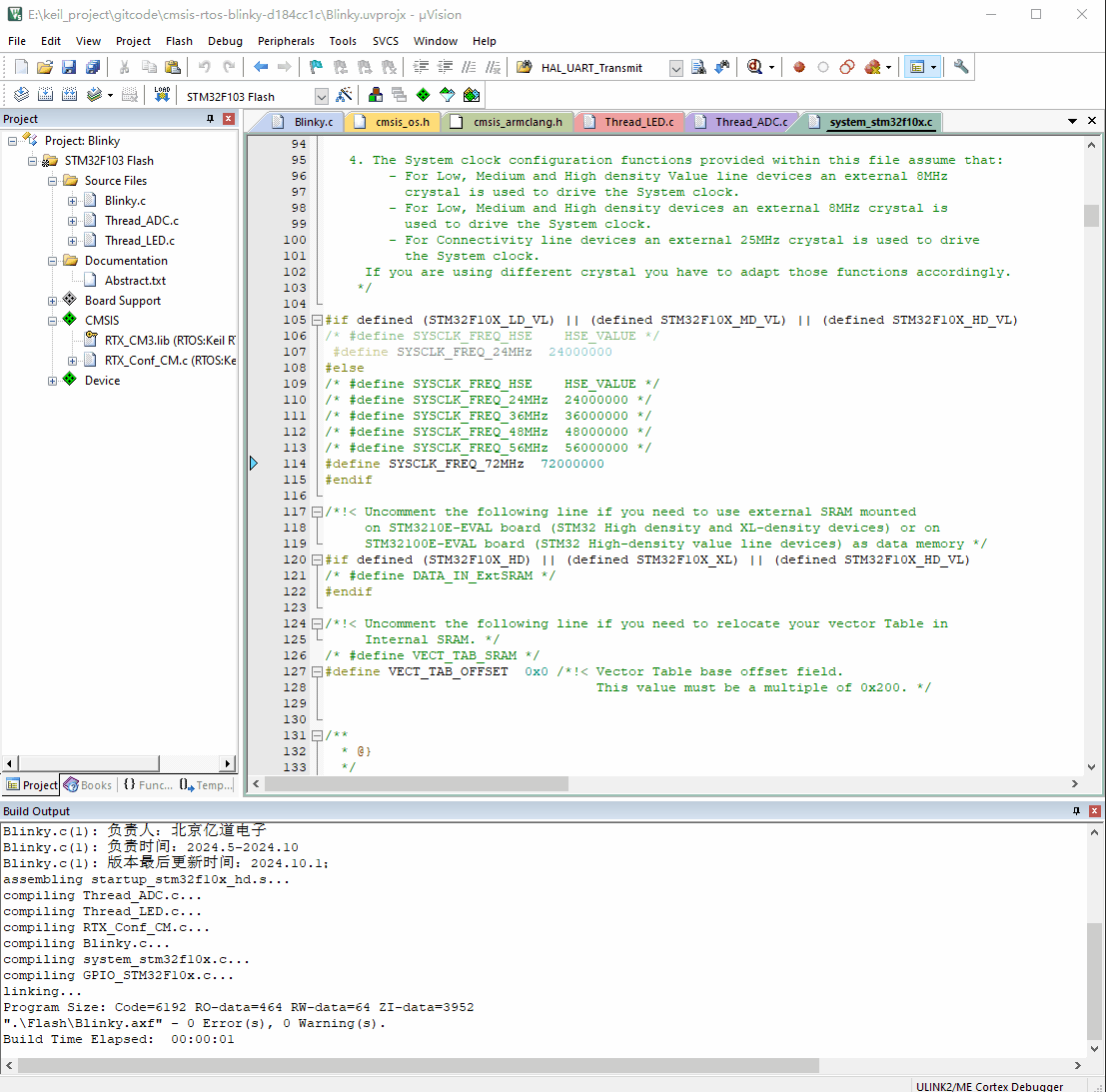Click the Open file folder icon

click(x=44, y=67)
